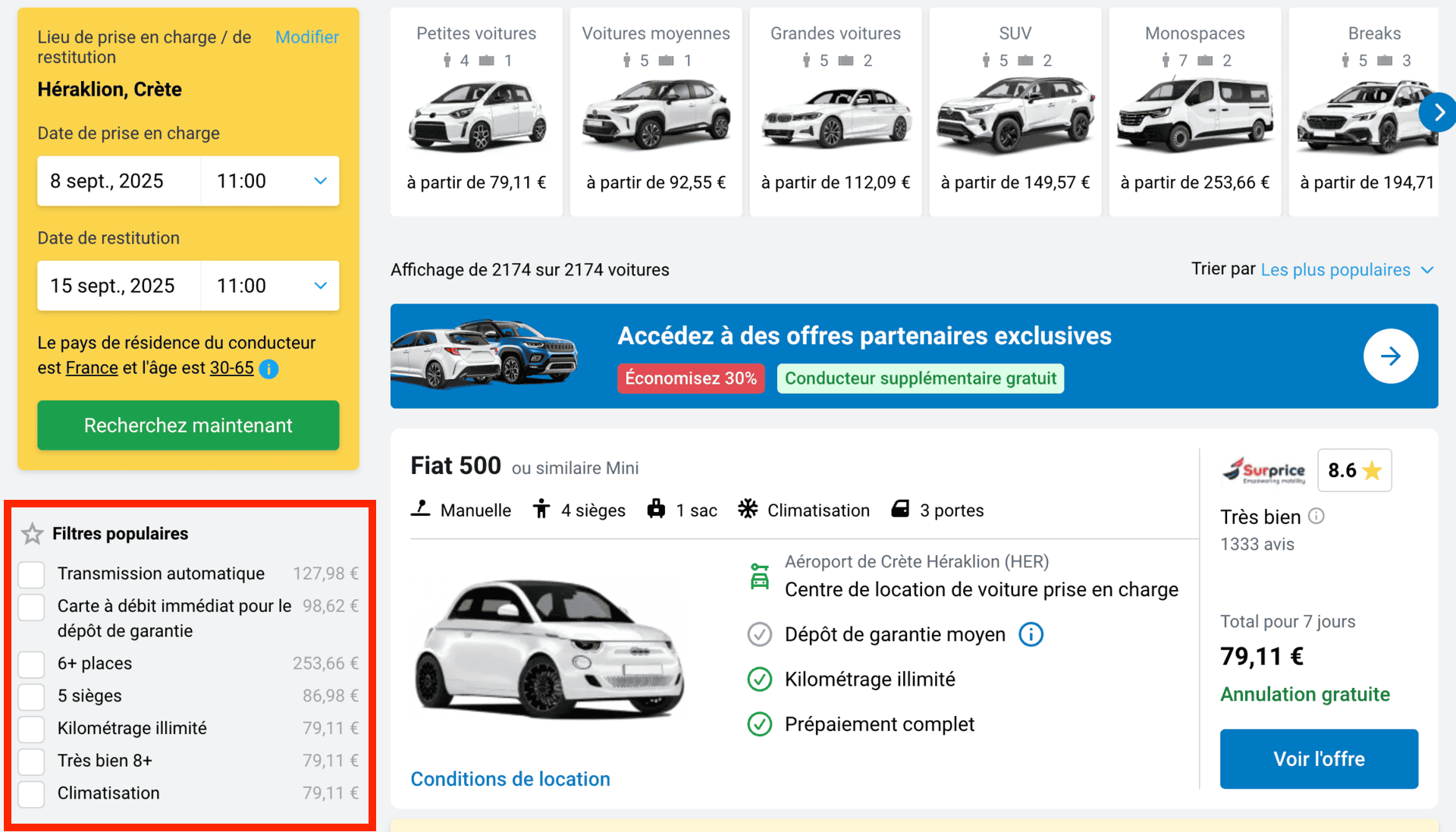The image size is (1456, 832).
Task: Click the 1 sac luggage icon
Action: point(656,509)
